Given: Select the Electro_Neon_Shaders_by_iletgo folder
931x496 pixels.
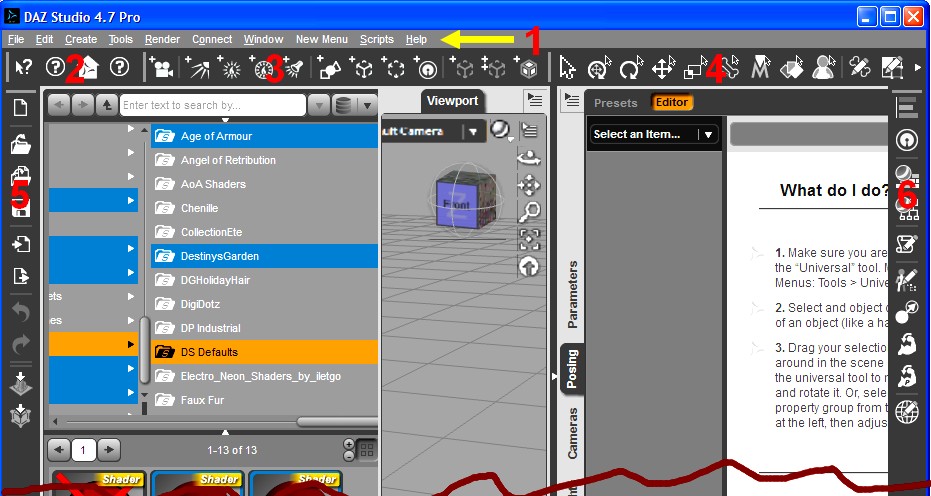Looking at the screenshot, I should [264, 376].
